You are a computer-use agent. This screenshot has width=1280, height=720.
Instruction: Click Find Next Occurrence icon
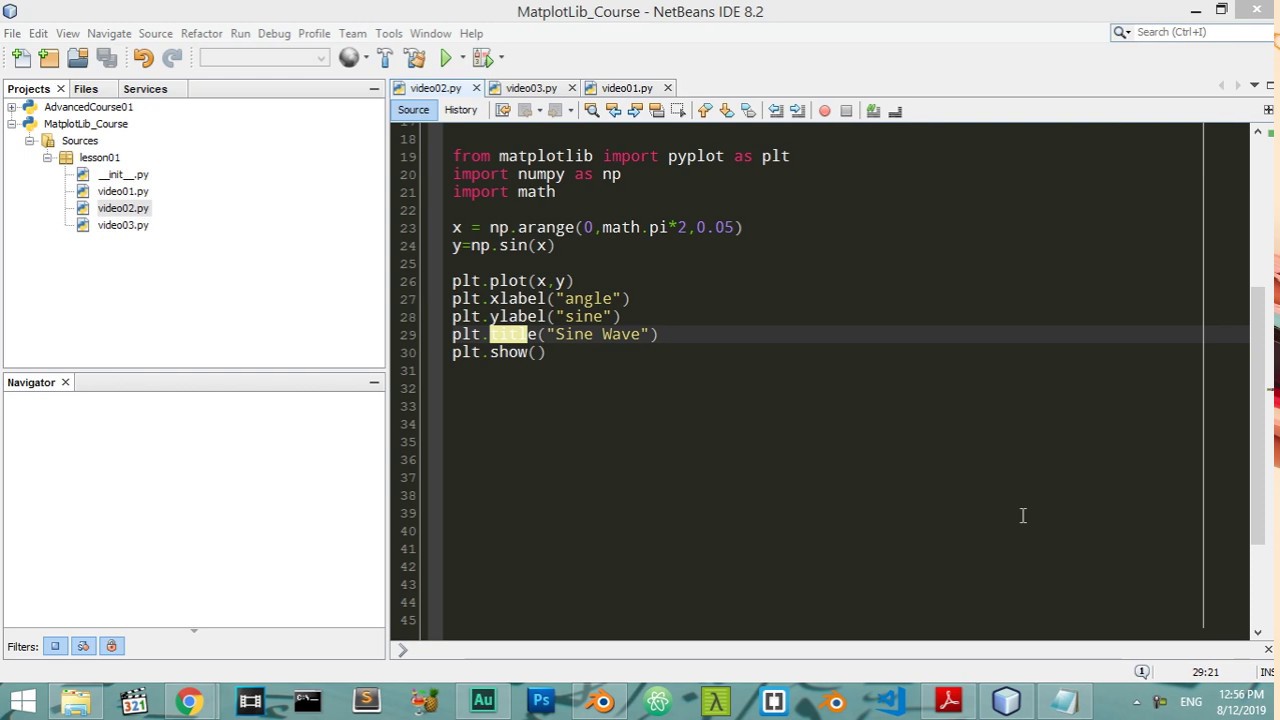click(635, 111)
